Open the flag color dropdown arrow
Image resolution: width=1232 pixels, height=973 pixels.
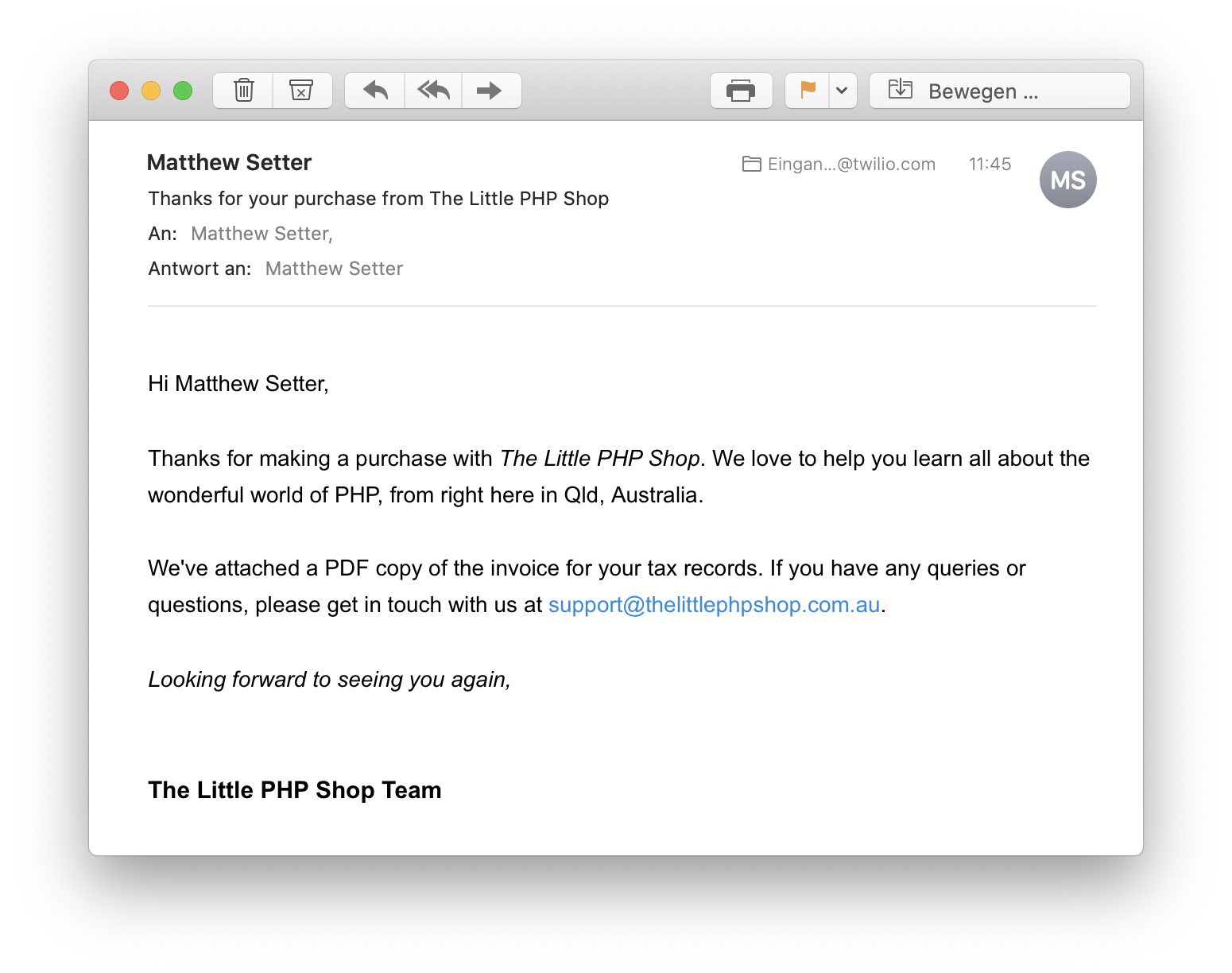tap(843, 91)
